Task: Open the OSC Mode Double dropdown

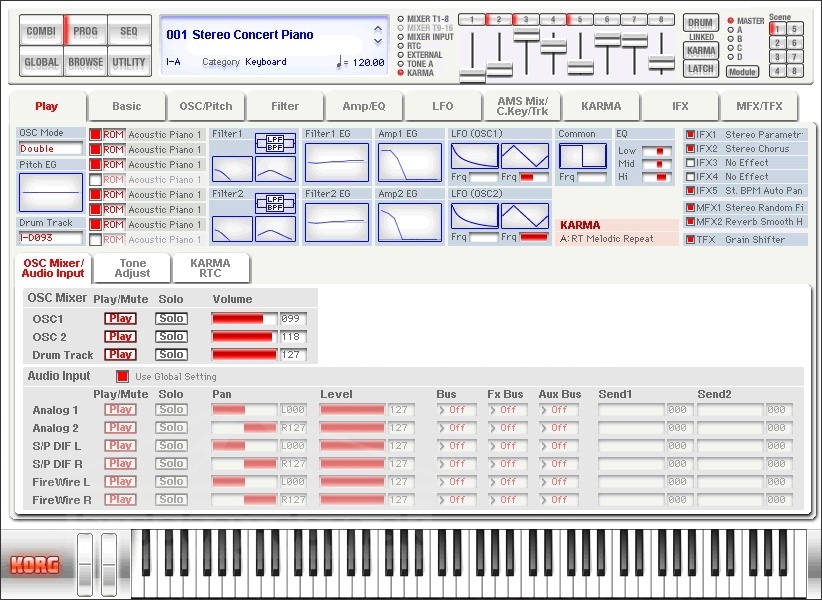Action: point(50,149)
